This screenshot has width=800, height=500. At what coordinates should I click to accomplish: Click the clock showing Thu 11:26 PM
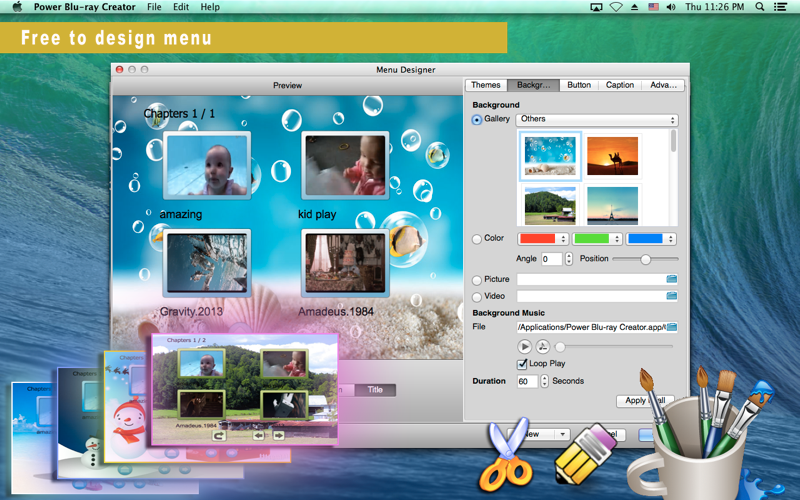714,7
